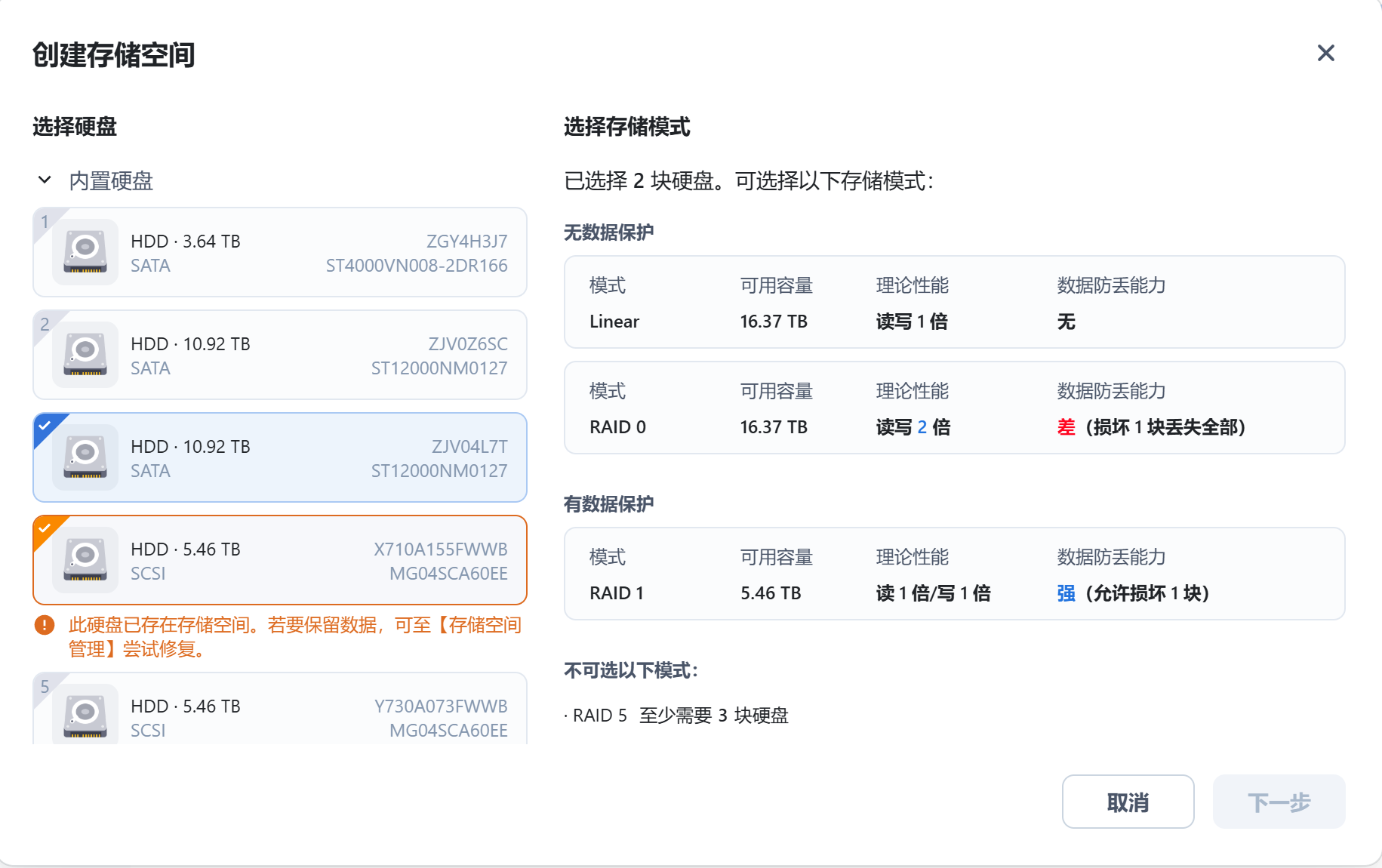Close the 创建存储空间 dialog
Image resolution: width=1382 pixels, height=868 pixels.
click(x=1326, y=53)
